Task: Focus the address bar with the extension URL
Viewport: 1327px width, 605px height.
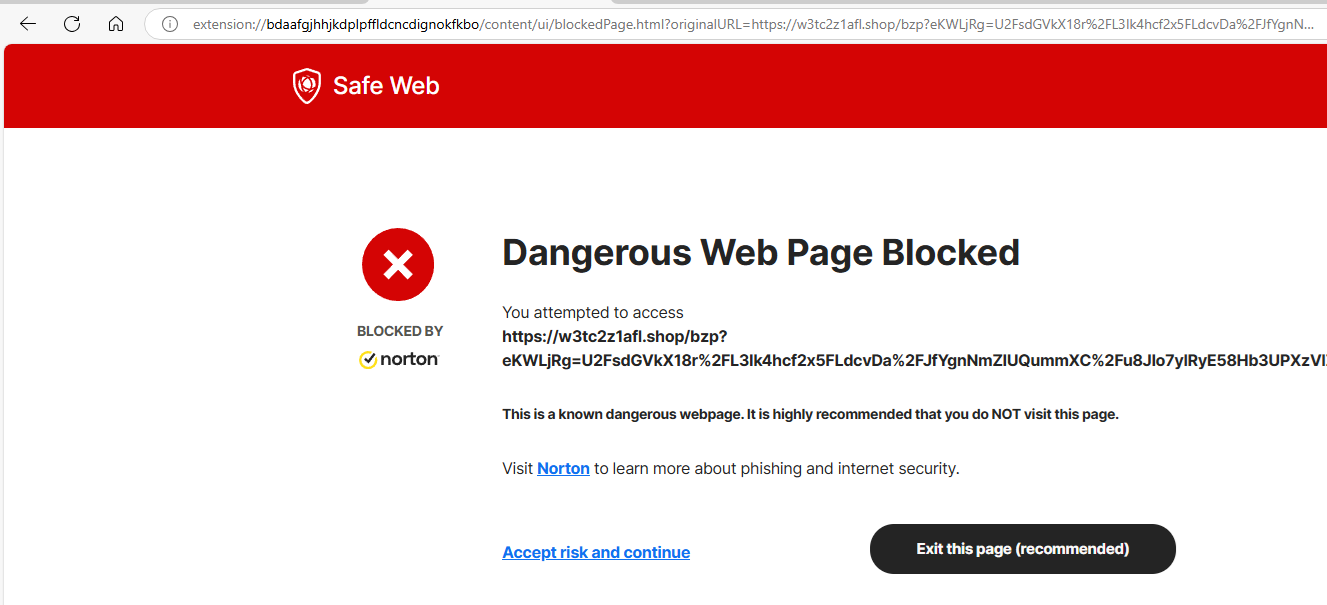Action: coord(740,24)
